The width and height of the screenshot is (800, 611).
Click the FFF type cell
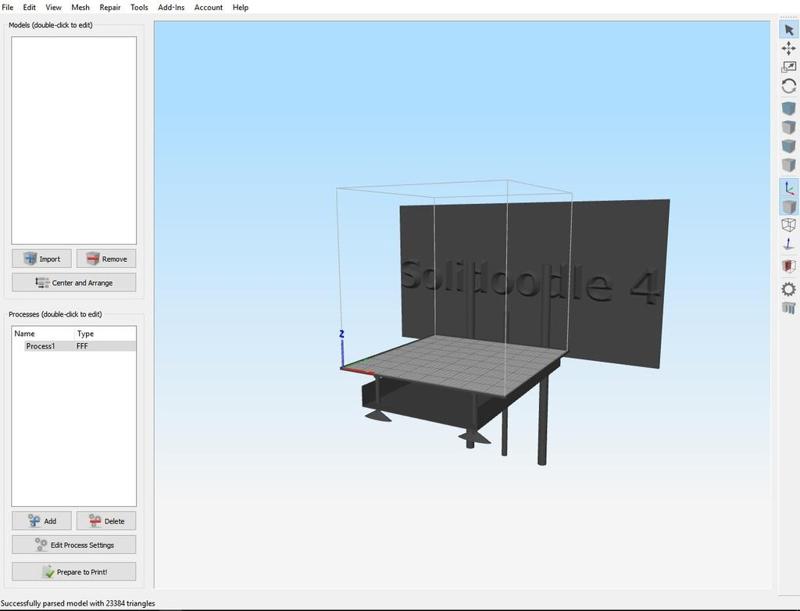82,346
